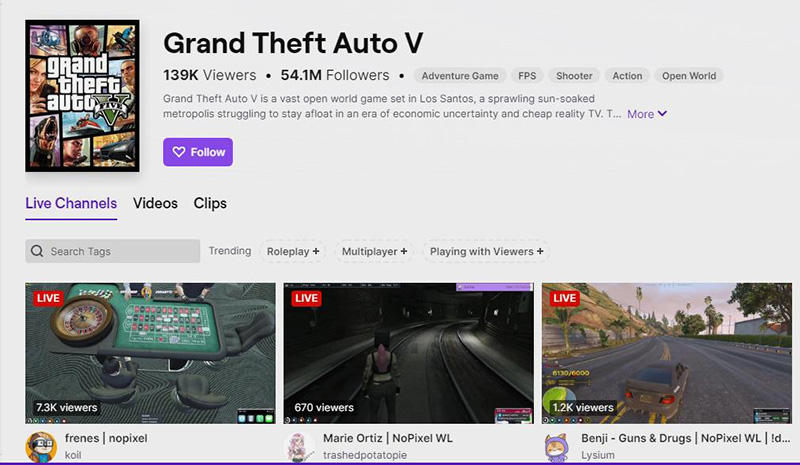This screenshot has width=800, height=465.
Task: Open the Open World category tag
Action: click(x=689, y=76)
